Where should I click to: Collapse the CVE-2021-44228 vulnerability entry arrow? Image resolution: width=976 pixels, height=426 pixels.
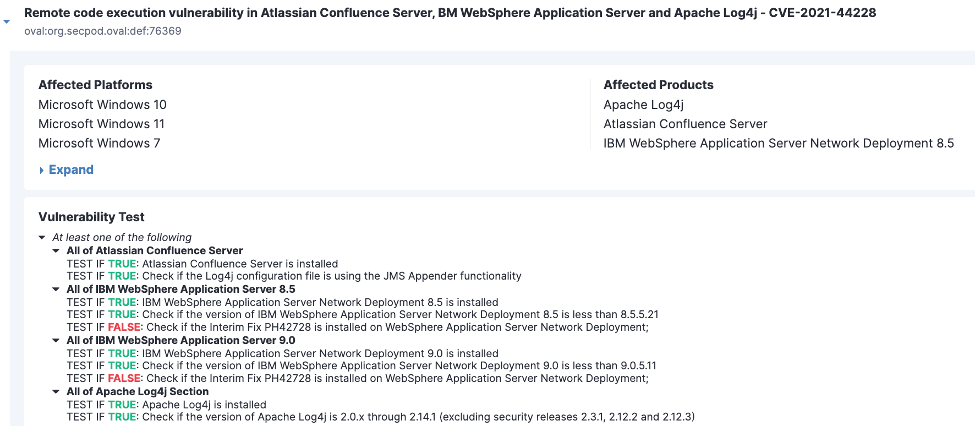6,22
